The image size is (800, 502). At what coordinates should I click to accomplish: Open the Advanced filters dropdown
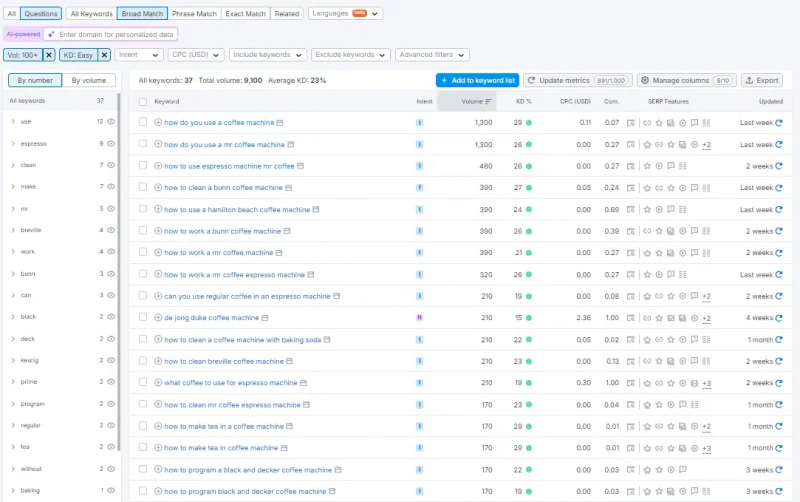432,55
